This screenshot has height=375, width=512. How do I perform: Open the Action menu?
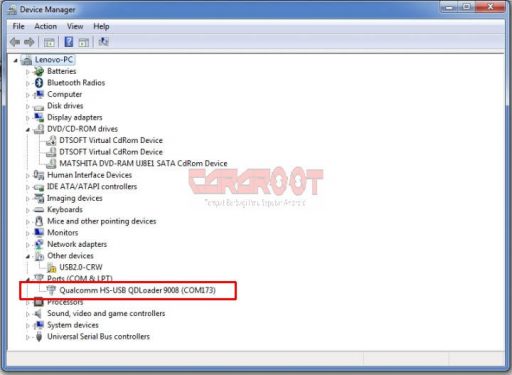(x=46, y=26)
